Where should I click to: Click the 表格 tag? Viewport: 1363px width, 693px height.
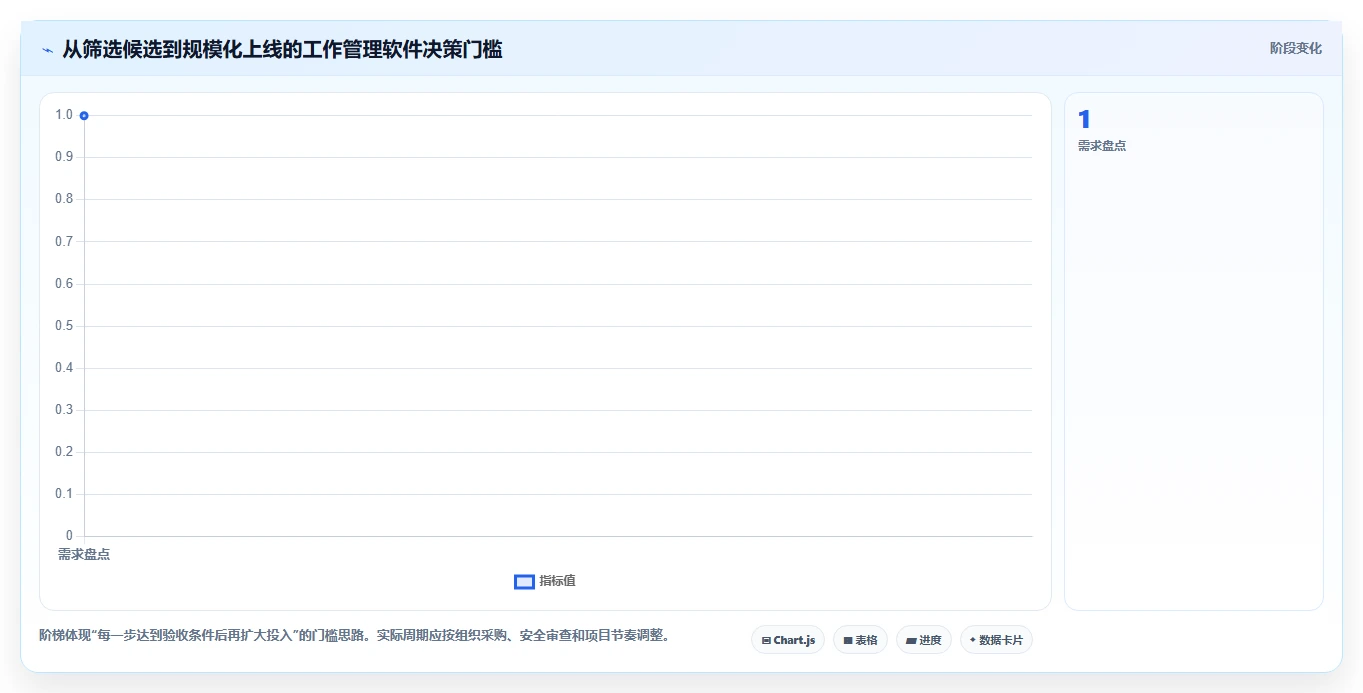coord(860,640)
